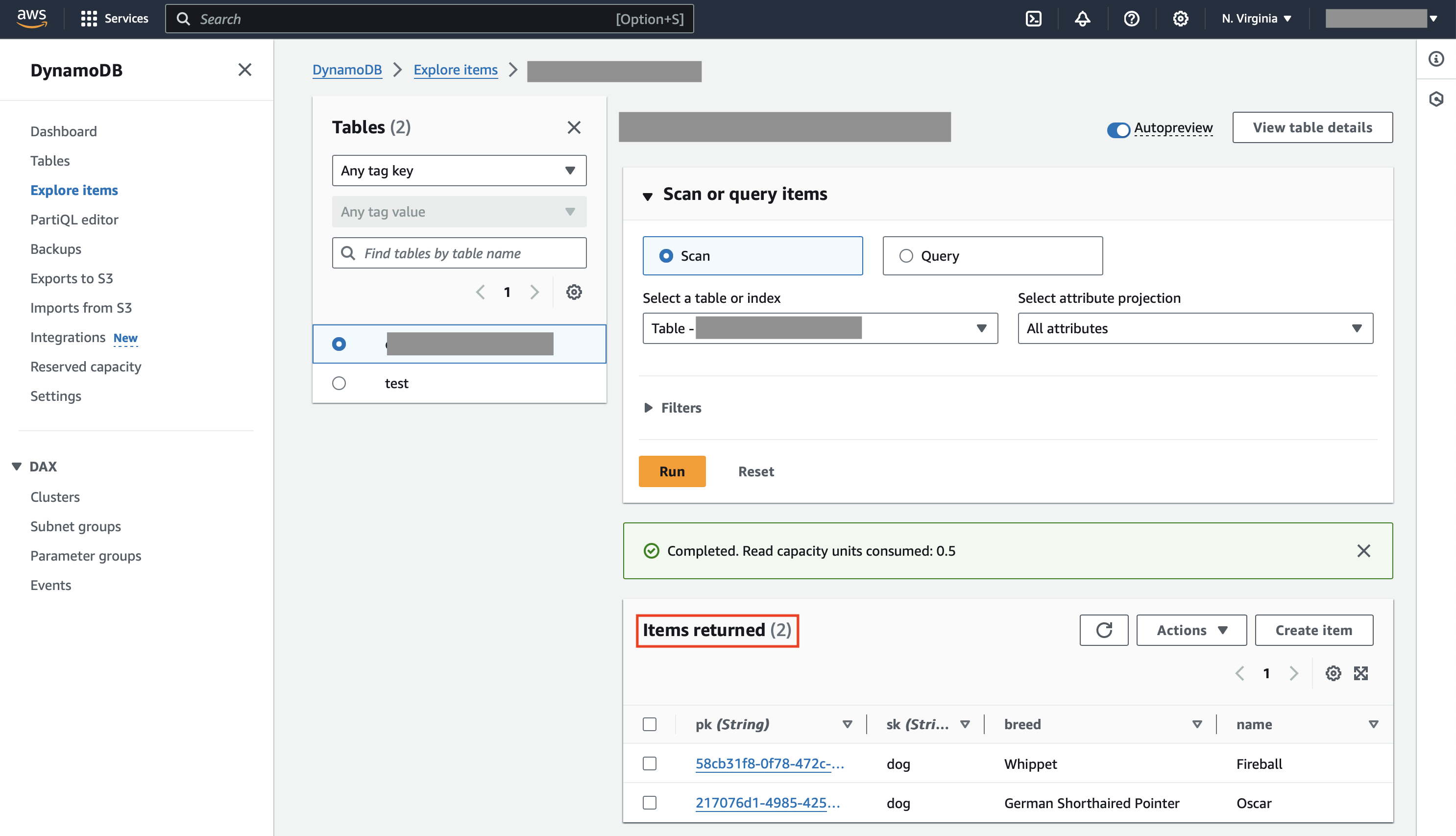1456x836 pixels.
Task: Open the notifications bell
Action: coord(1082,18)
